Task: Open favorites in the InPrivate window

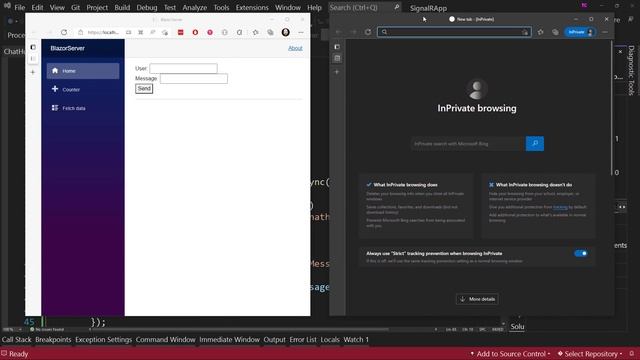Action: pyautogui.click(x=540, y=32)
